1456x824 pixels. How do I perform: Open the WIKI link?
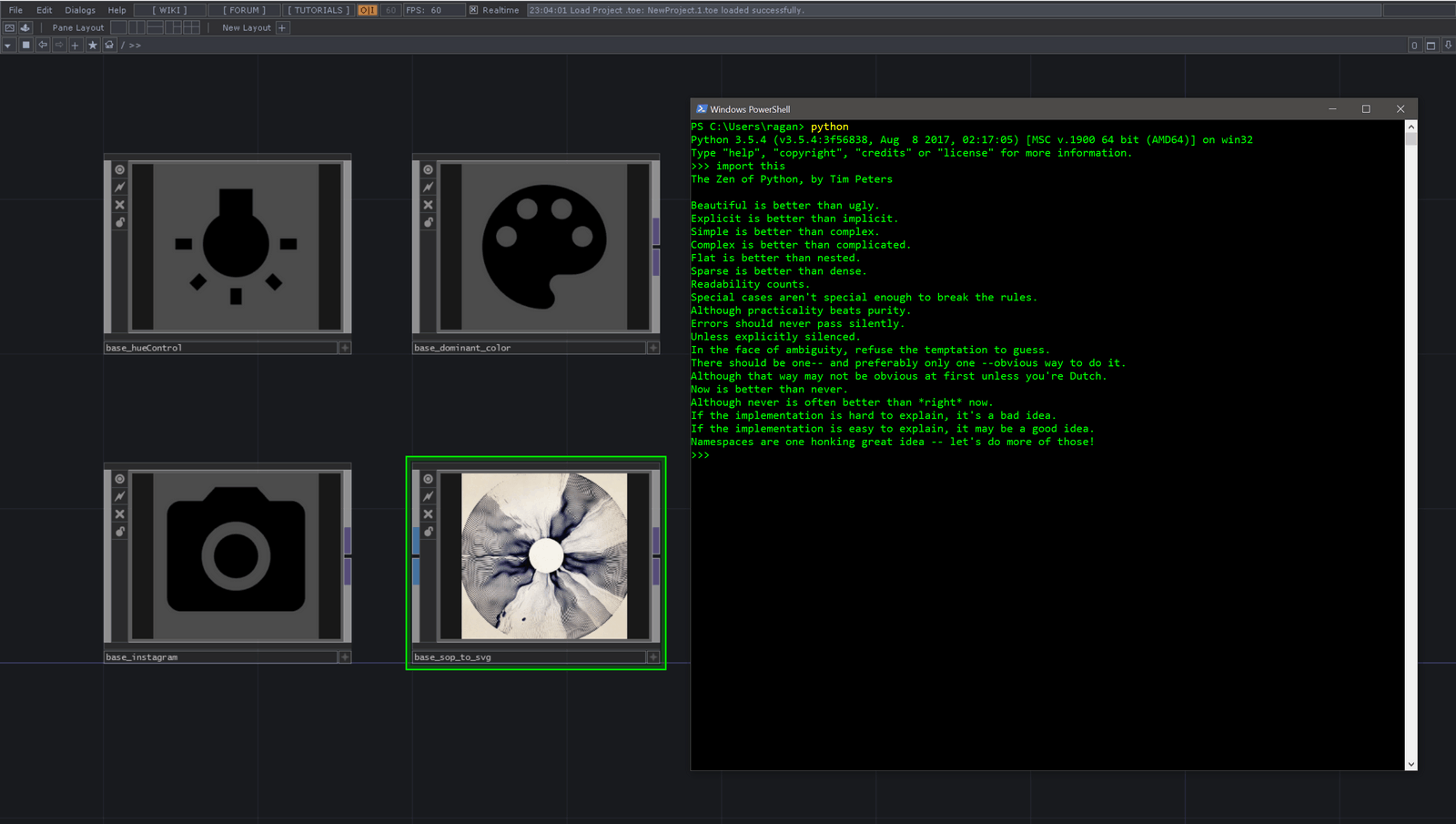coord(168,10)
